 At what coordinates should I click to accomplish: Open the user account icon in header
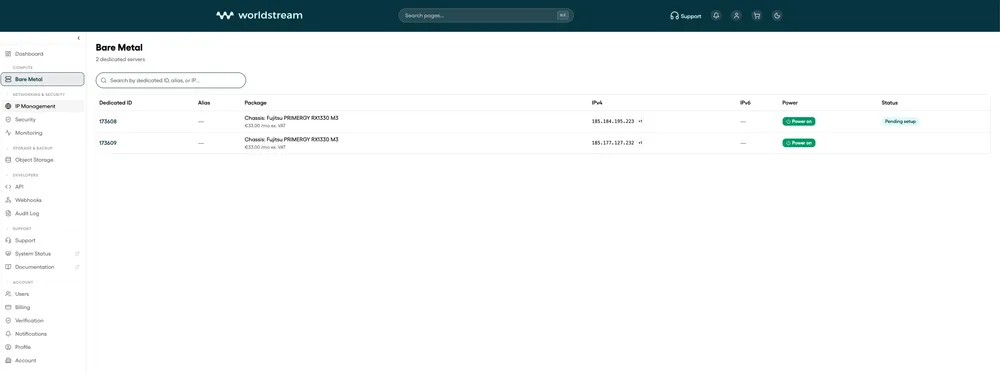click(737, 16)
